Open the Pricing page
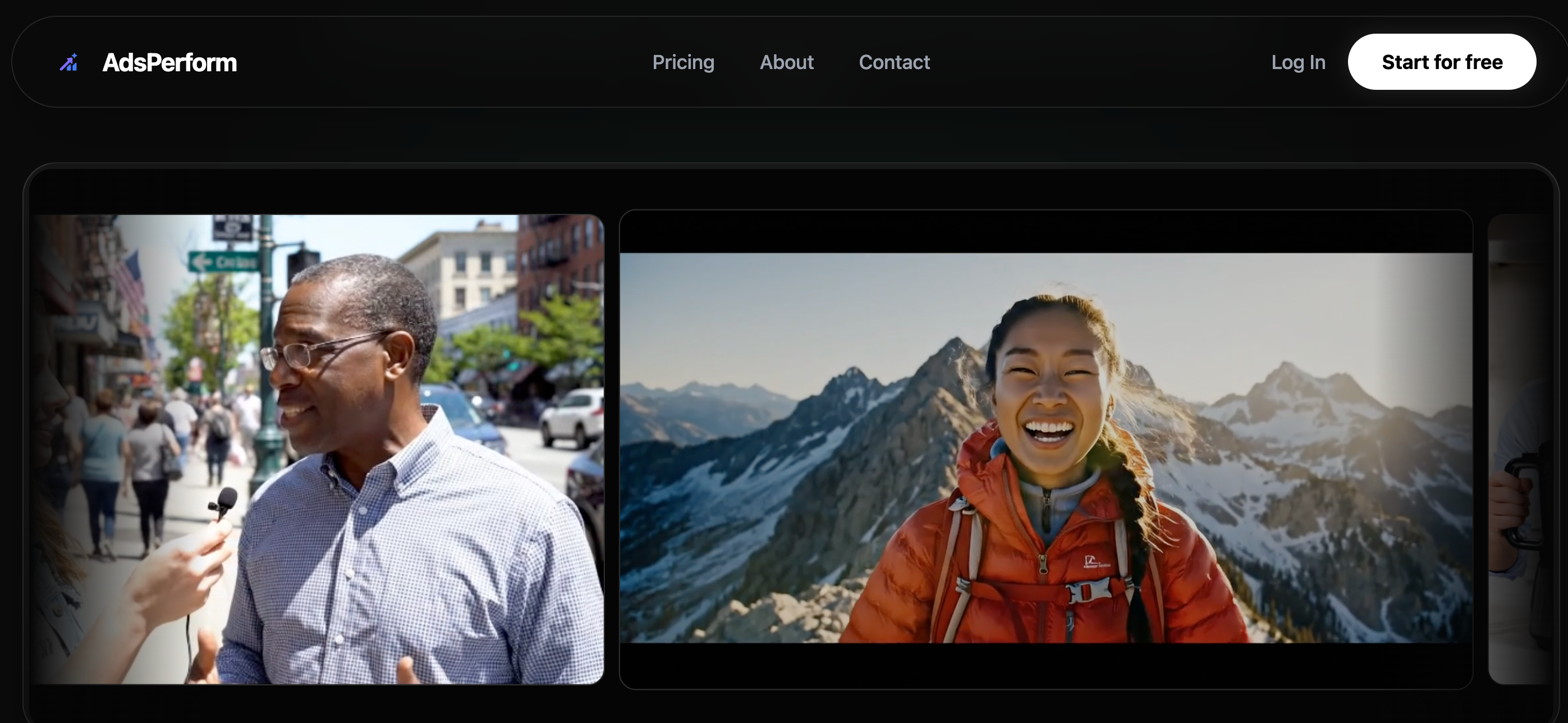Screen dimensions: 1568x723 (683, 62)
